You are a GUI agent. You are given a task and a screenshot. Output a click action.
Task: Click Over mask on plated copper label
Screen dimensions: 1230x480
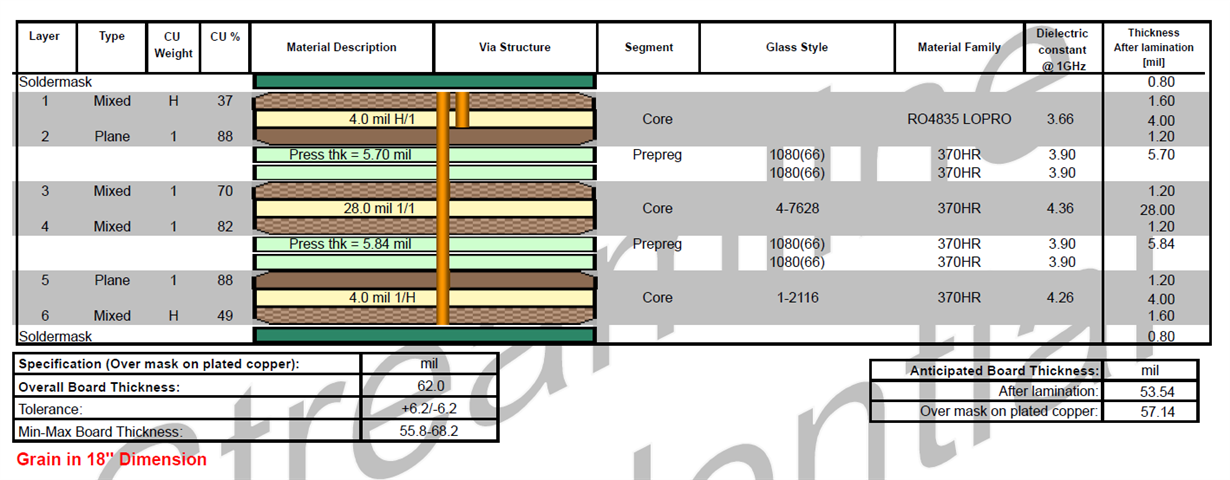pyautogui.click(x=1008, y=411)
